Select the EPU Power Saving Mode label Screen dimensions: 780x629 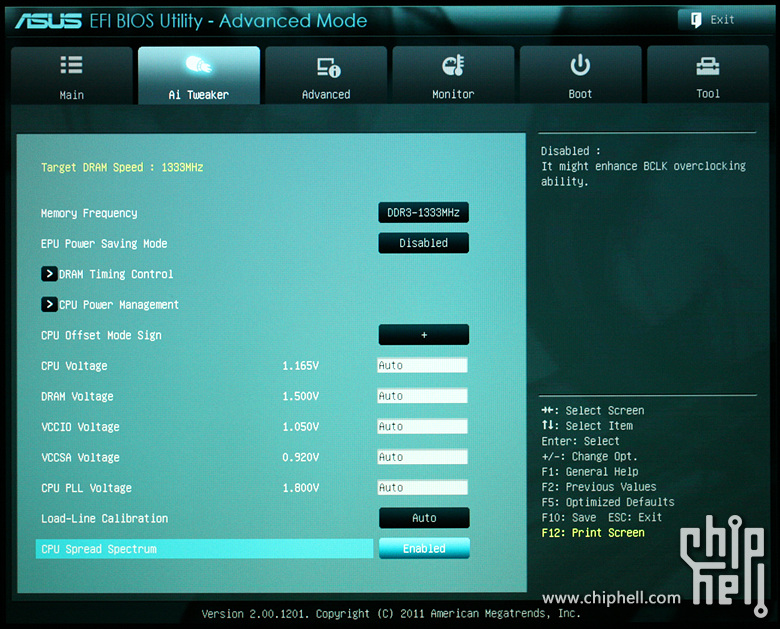[x=104, y=243]
